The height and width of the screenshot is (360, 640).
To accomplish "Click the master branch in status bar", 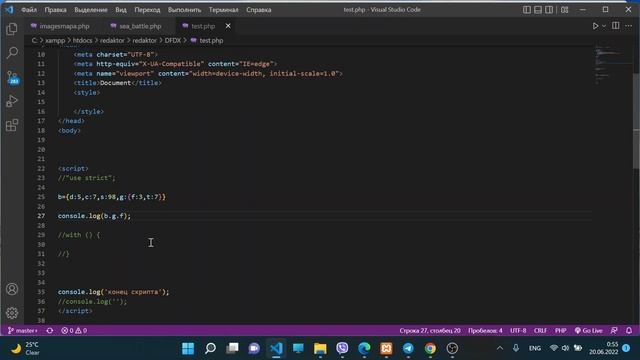I will click(x=23, y=330).
